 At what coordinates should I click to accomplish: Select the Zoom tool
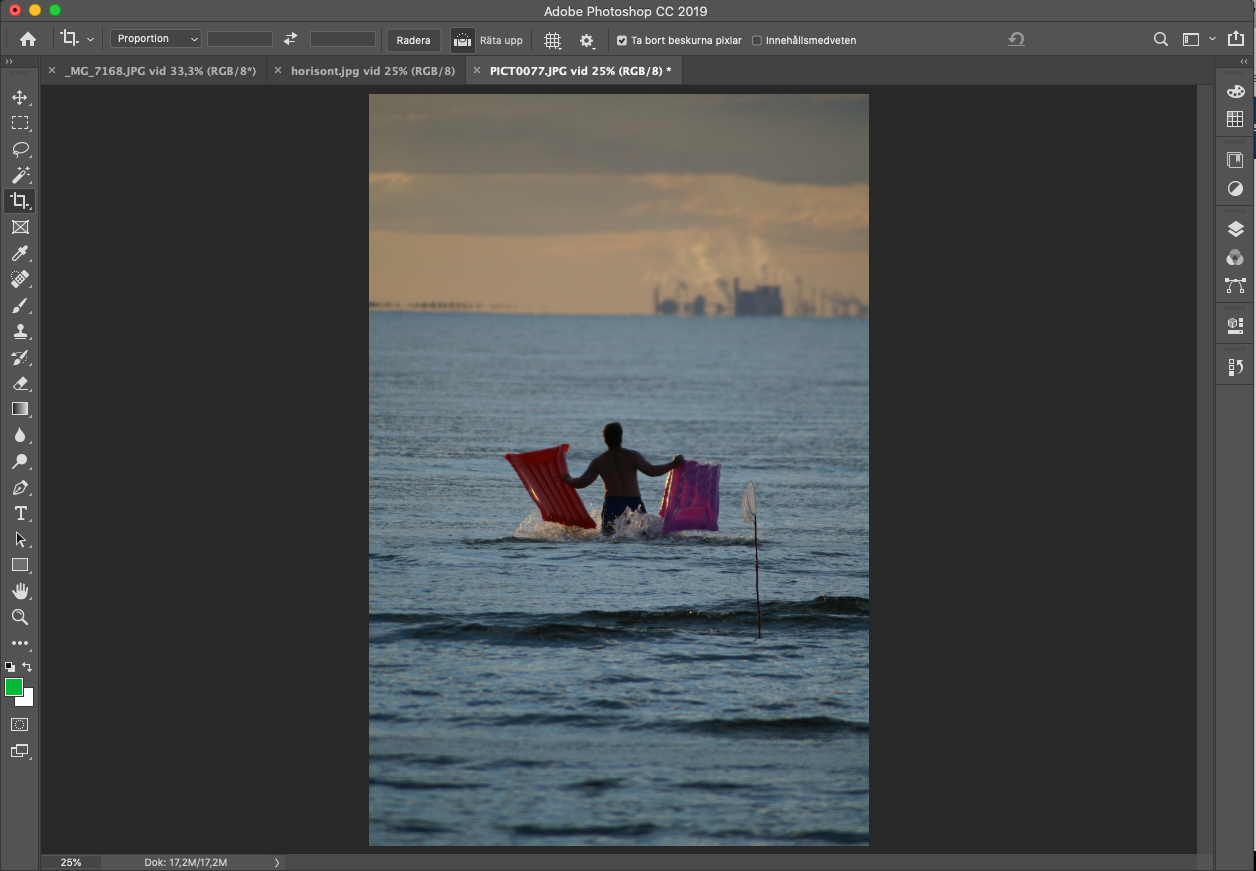click(x=19, y=617)
